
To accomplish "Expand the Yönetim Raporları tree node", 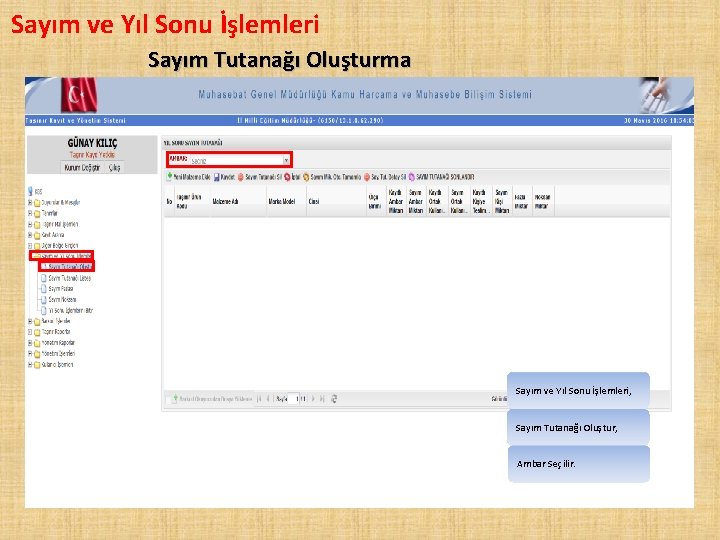I will coord(30,343).
